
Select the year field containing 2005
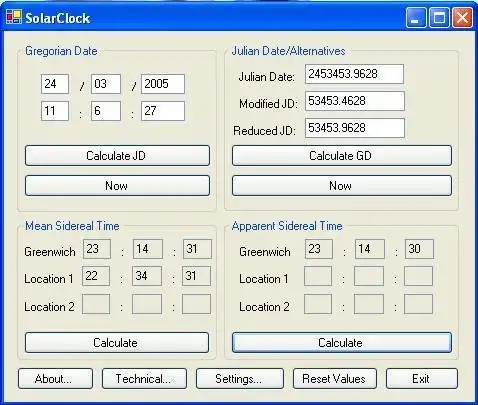click(x=163, y=84)
